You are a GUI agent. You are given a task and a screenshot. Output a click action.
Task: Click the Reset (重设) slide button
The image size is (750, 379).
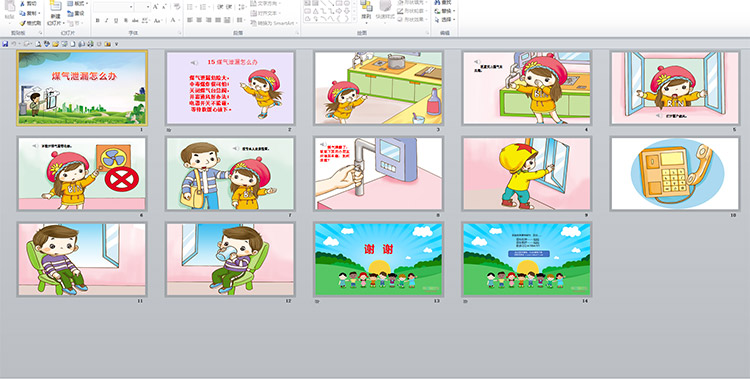coord(76,13)
